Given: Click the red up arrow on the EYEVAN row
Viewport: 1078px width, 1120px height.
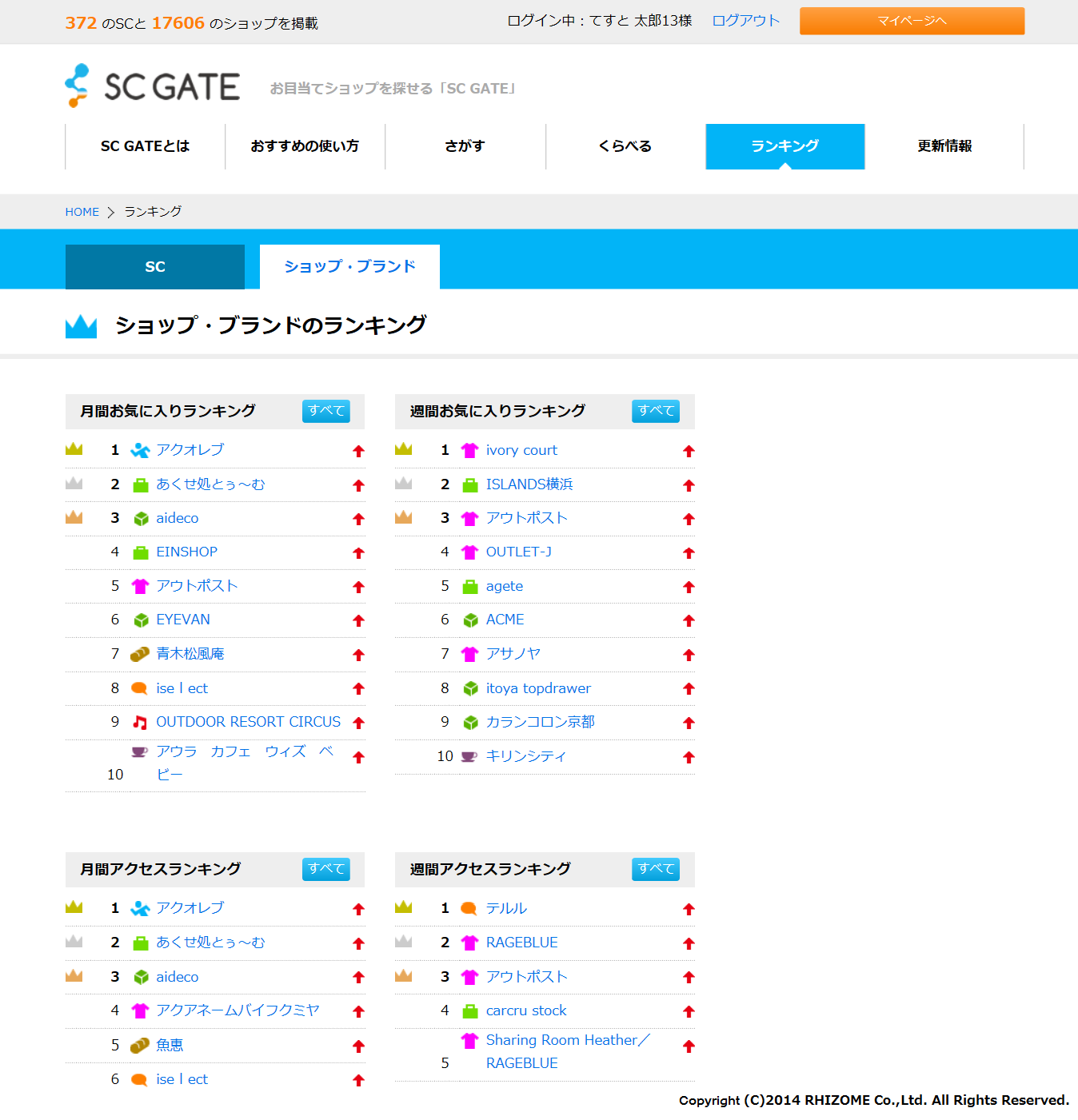Looking at the screenshot, I should point(359,620).
